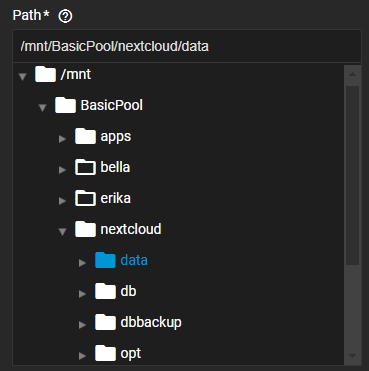Click the /mnt folder icon

pos(45,74)
